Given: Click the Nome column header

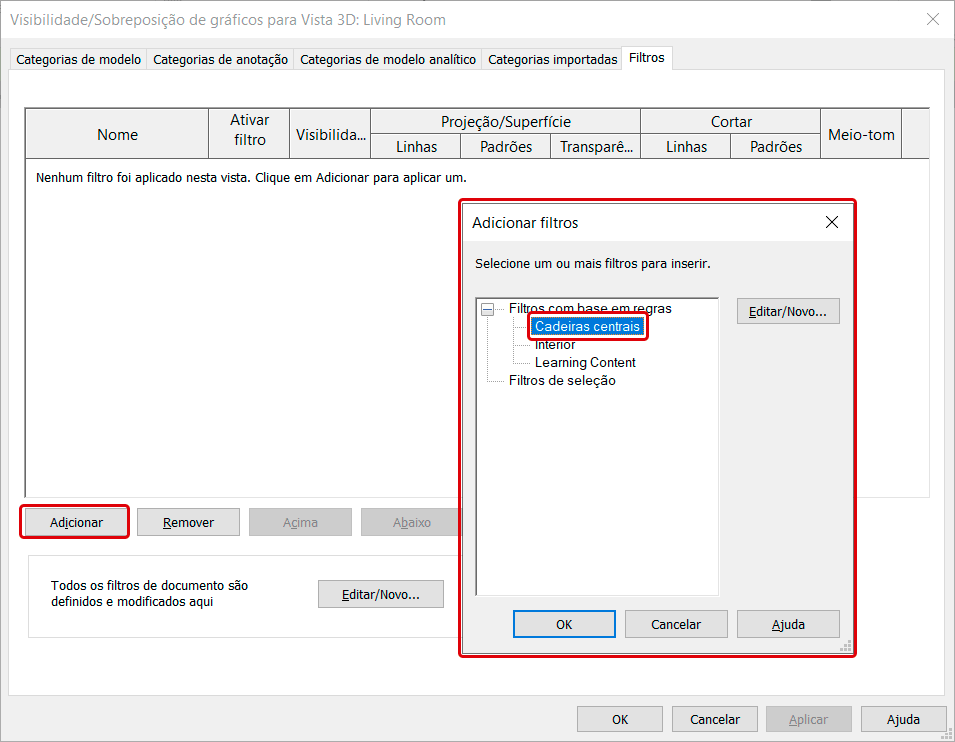Looking at the screenshot, I should [117, 134].
